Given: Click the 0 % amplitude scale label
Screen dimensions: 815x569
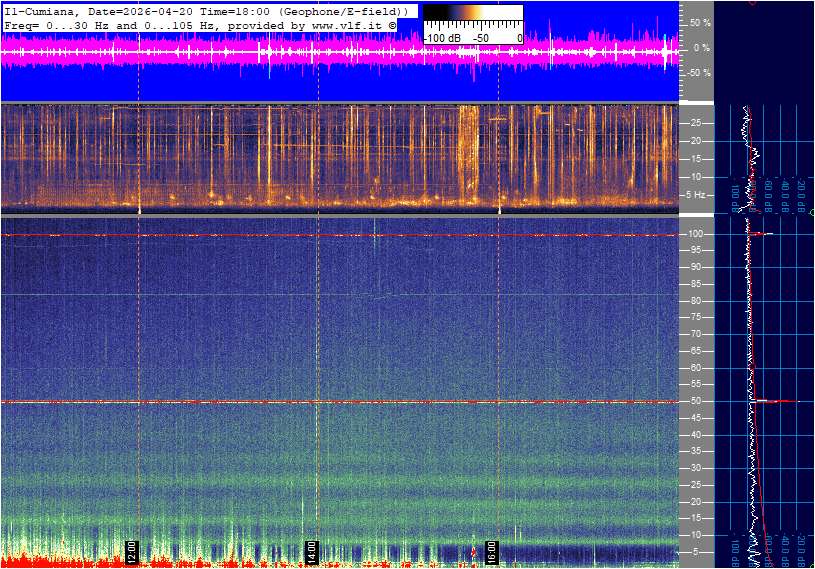Looking at the screenshot, I should [701, 47].
